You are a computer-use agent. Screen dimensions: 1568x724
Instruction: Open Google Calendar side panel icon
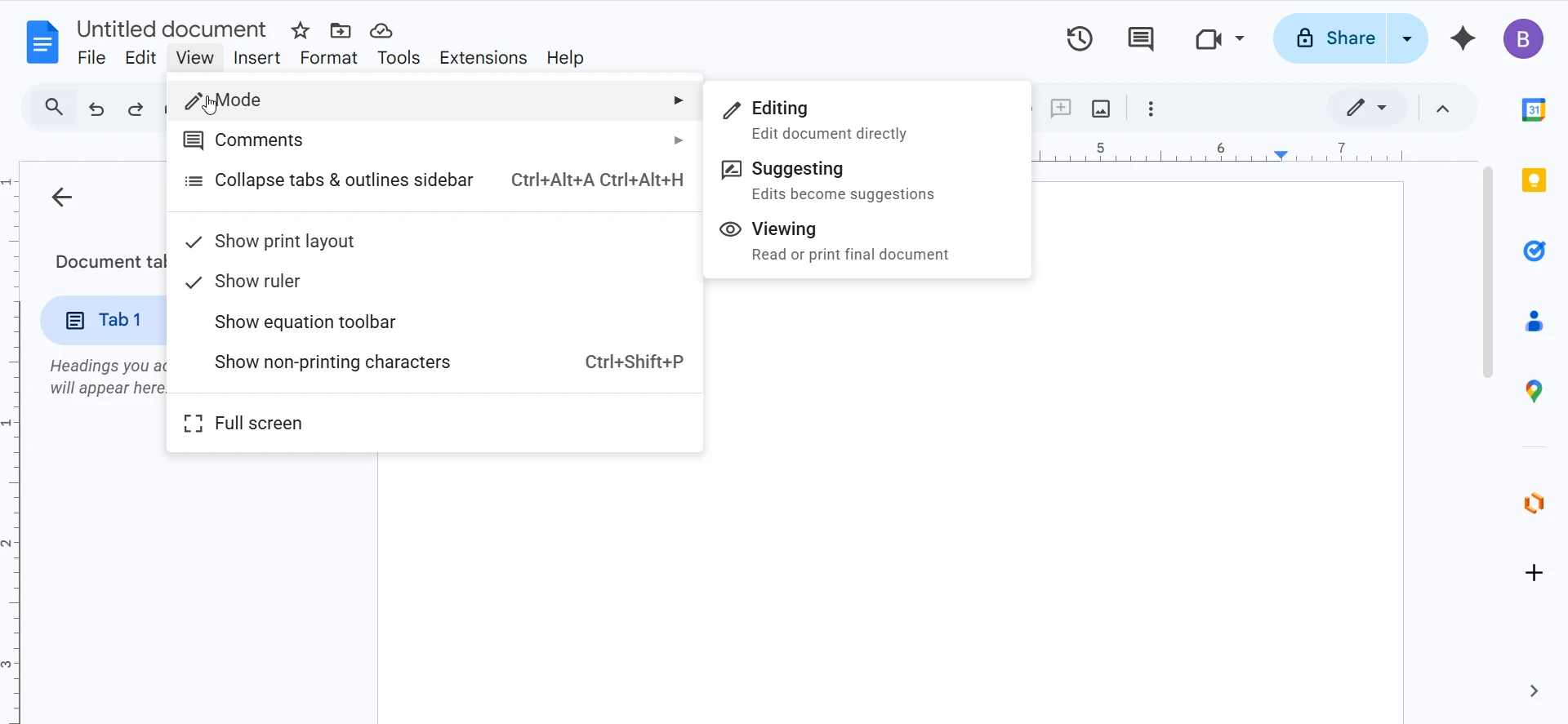click(x=1534, y=109)
